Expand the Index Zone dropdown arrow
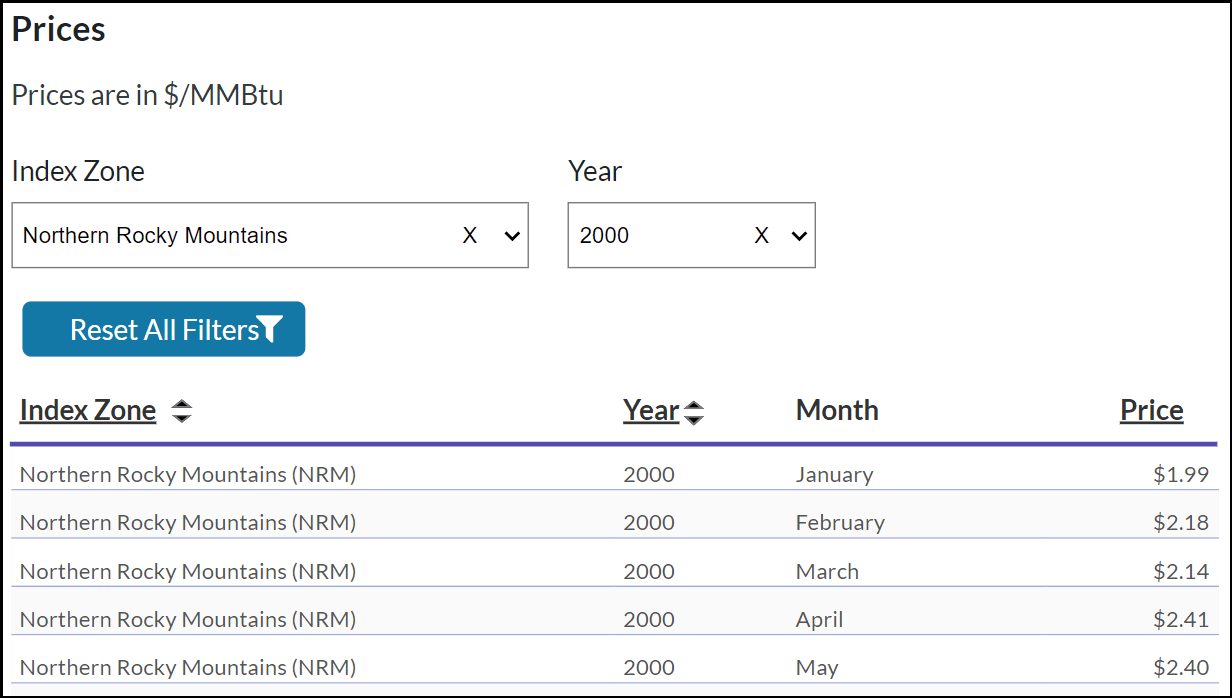Screen dimensions: 1232x698 [x=512, y=236]
